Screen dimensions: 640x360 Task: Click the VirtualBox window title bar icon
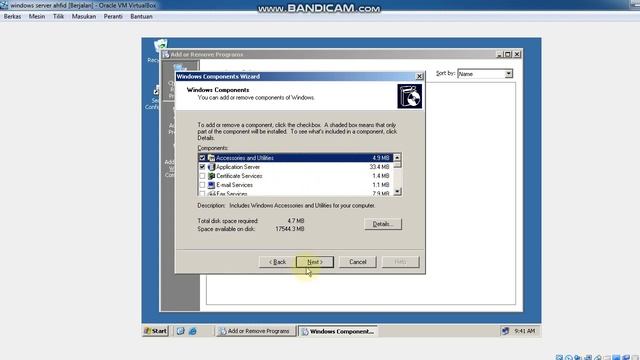coord(4,5)
